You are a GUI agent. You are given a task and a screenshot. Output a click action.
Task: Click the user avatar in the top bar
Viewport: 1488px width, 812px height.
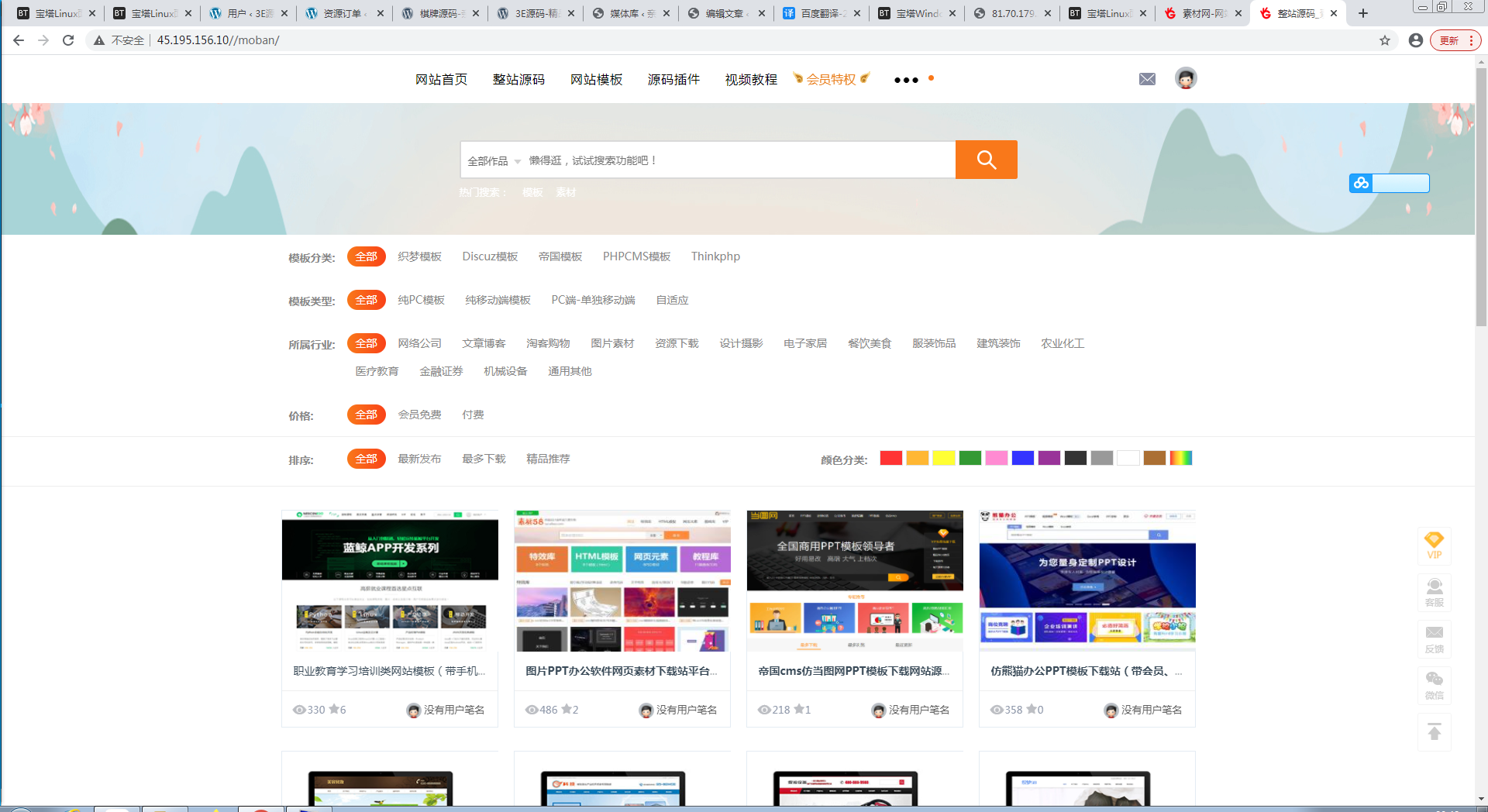pos(1185,77)
